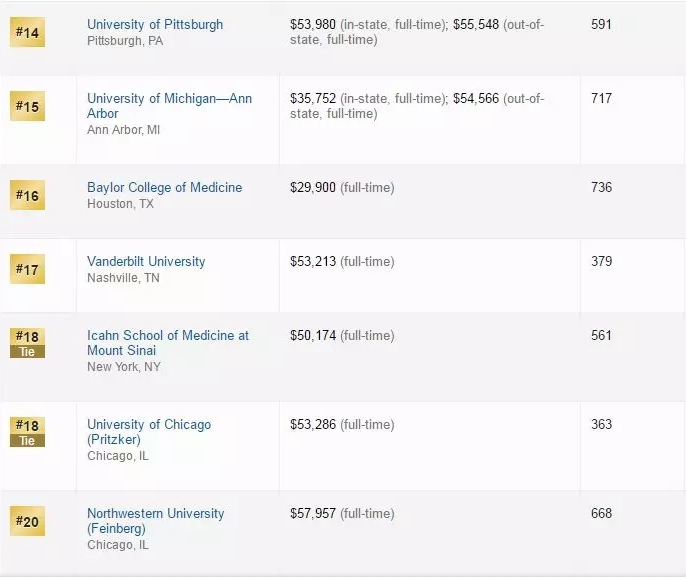Click the #16 gold rank badge
The height and width of the screenshot is (578, 687).
(27, 195)
